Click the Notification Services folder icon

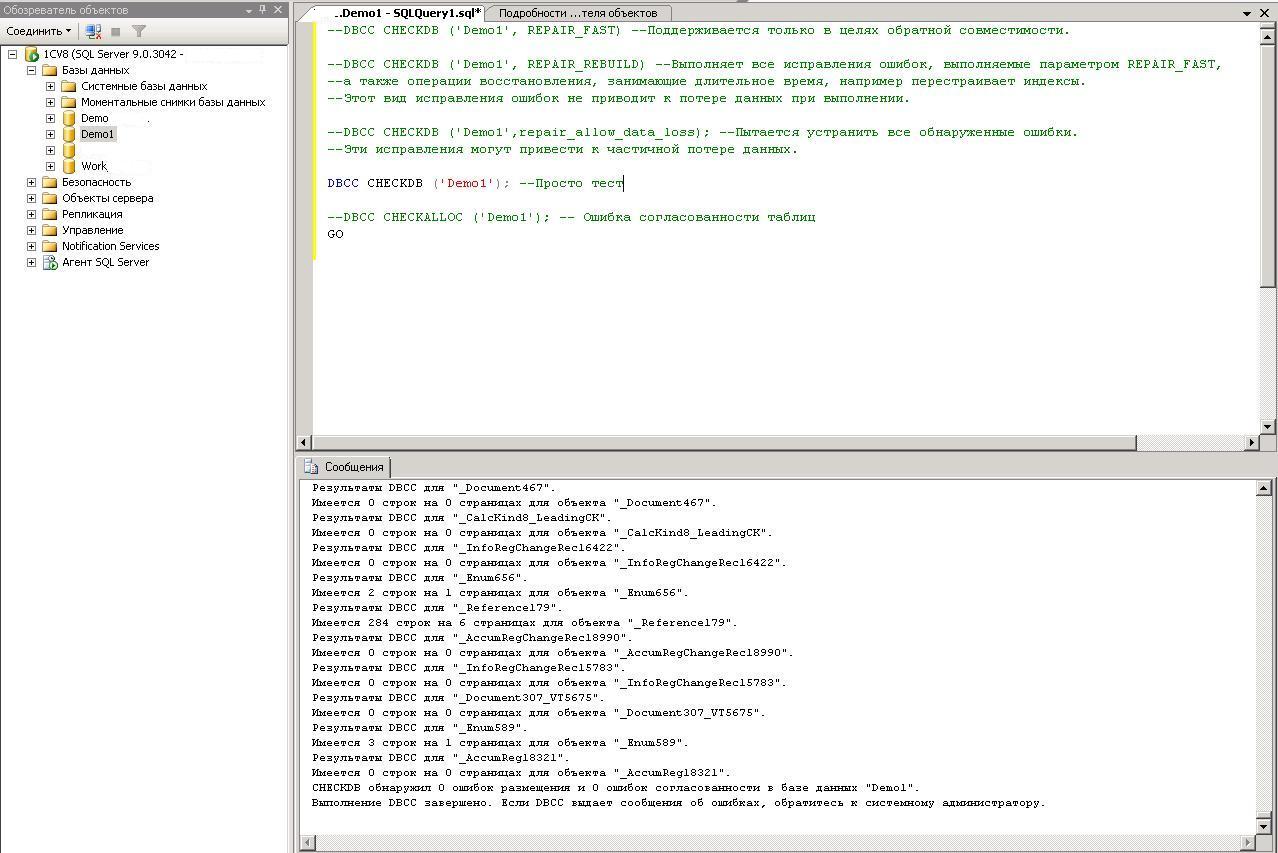pyautogui.click(x=50, y=246)
